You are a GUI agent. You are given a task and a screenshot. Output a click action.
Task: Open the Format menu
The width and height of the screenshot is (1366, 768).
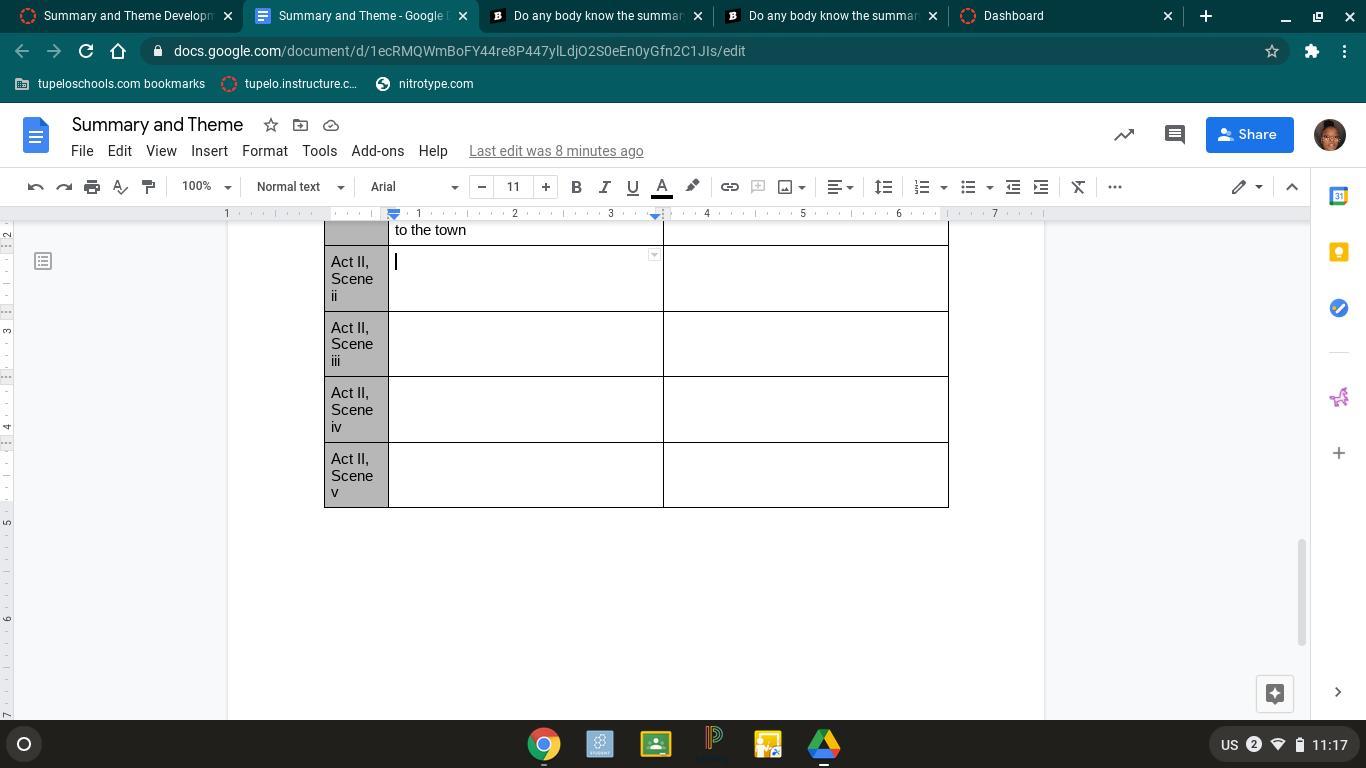pos(264,151)
